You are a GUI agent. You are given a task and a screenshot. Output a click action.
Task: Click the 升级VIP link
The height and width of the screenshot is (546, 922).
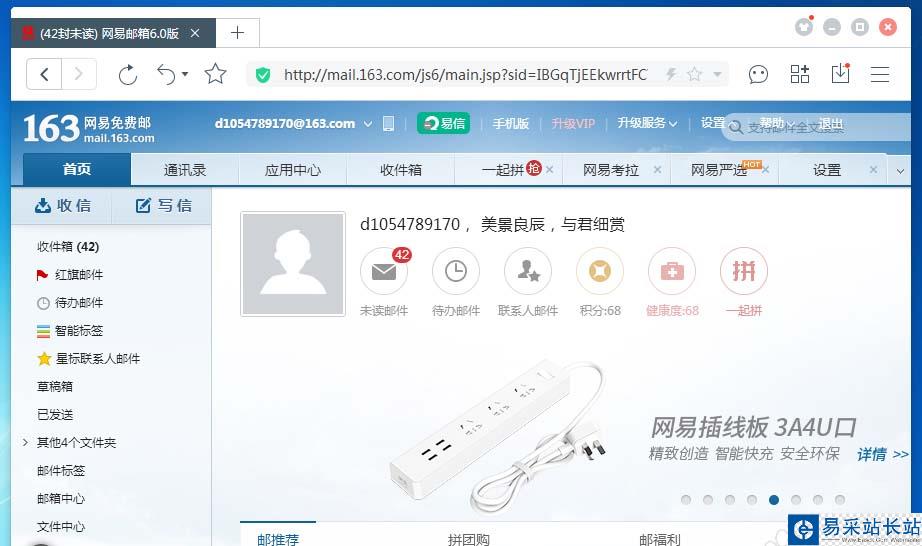573,123
